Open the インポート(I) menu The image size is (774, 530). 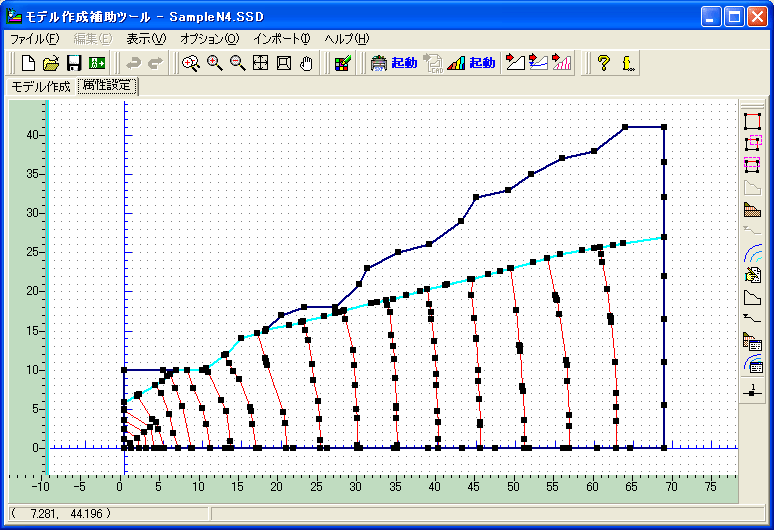(282, 38)
